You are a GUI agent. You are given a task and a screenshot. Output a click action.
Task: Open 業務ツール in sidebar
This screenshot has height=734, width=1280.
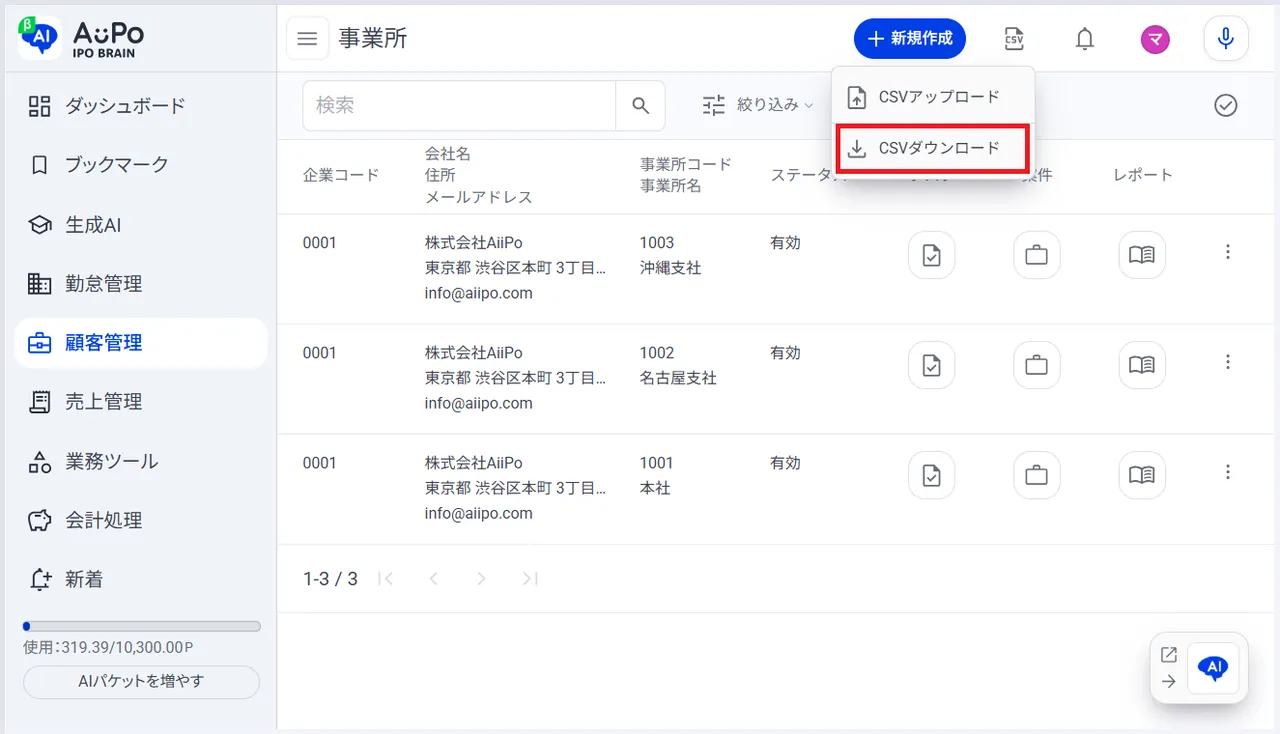[141, 462]
